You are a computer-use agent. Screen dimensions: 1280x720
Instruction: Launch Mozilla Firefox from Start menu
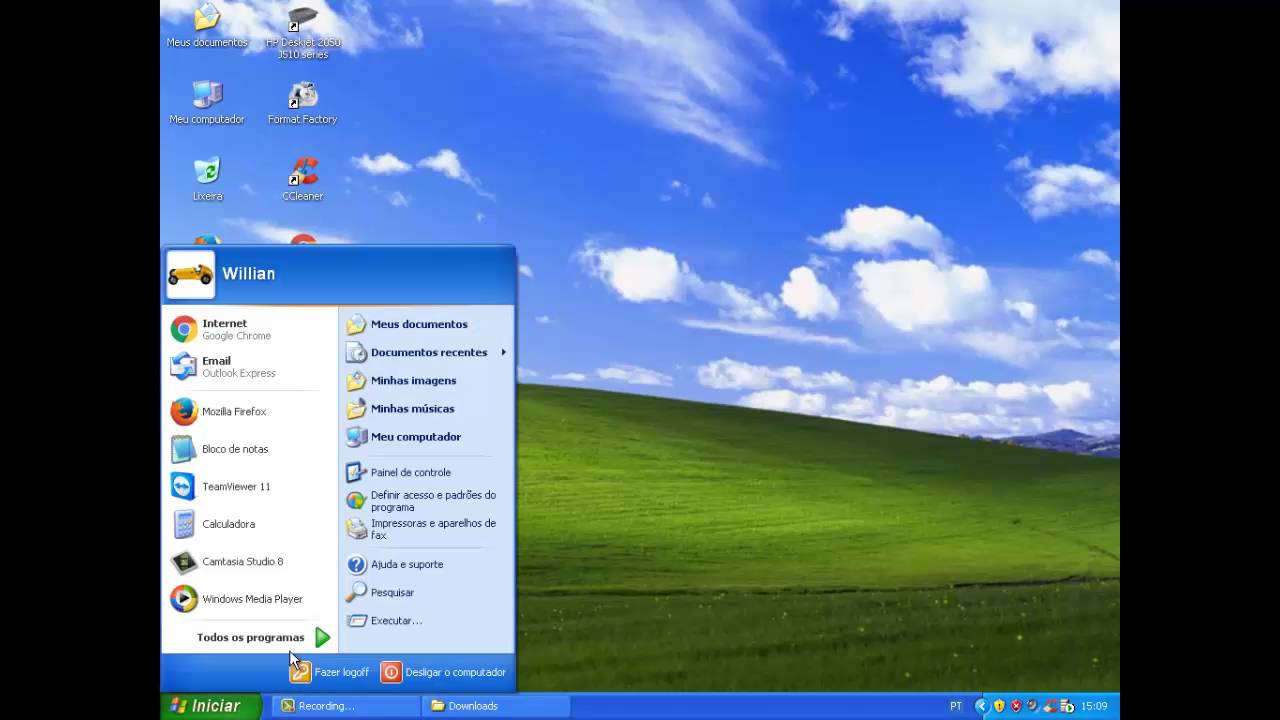click(x=250, y=411)
